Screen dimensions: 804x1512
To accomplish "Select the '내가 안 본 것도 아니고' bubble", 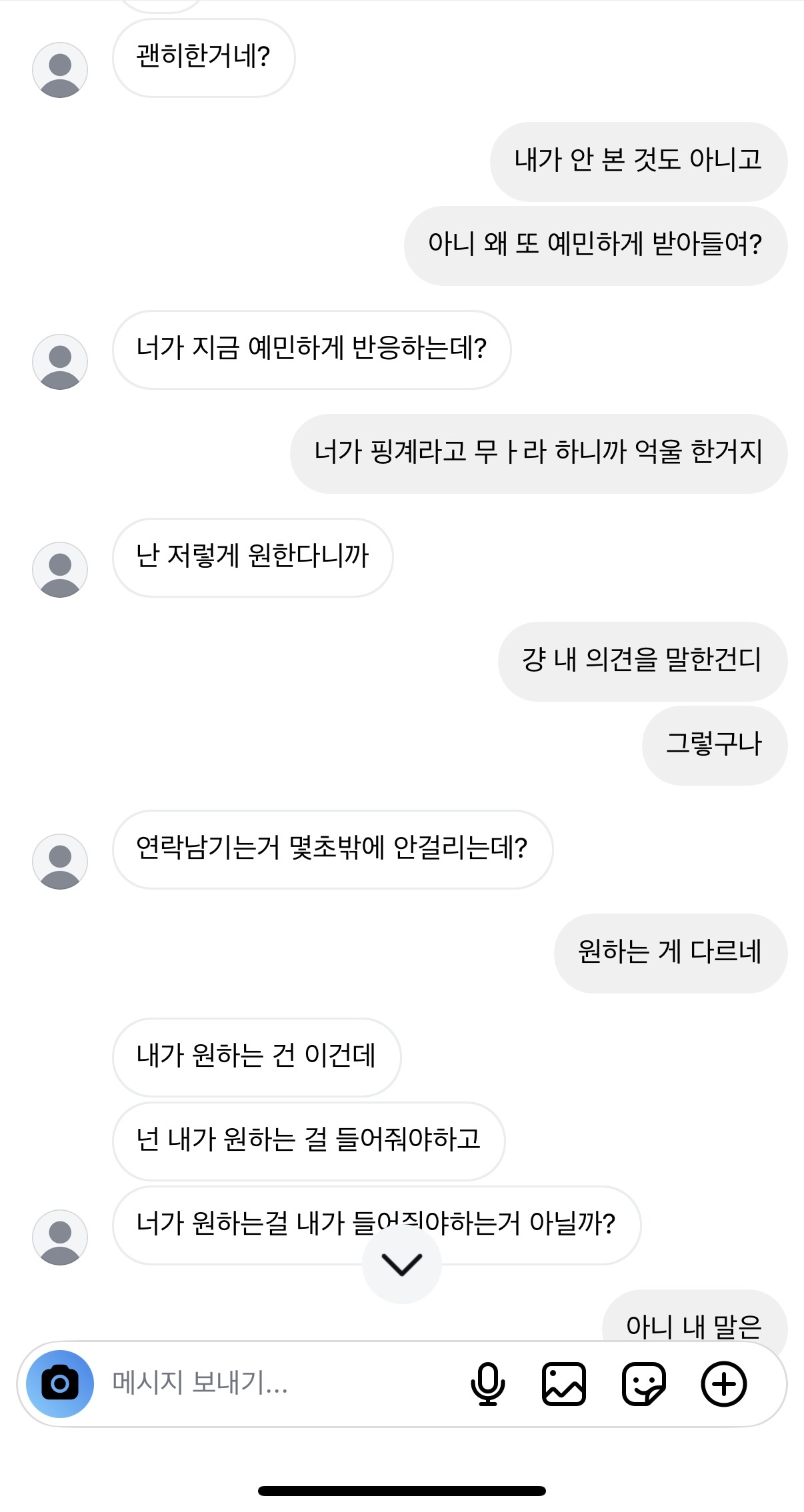I will [x=638, y=161].
